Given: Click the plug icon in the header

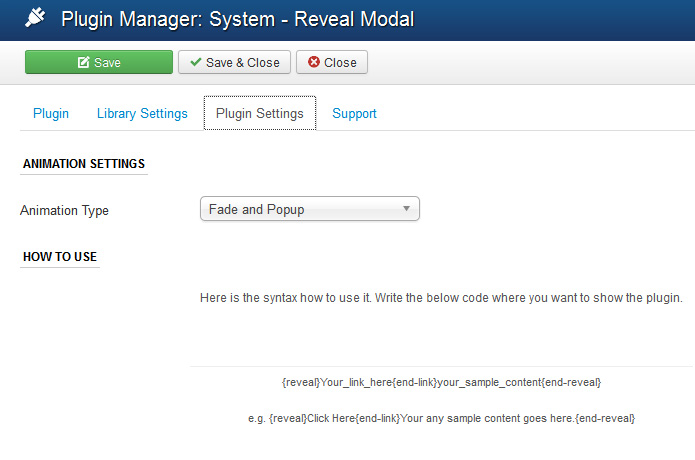Looking at the screenshot, I should point(35,18).
